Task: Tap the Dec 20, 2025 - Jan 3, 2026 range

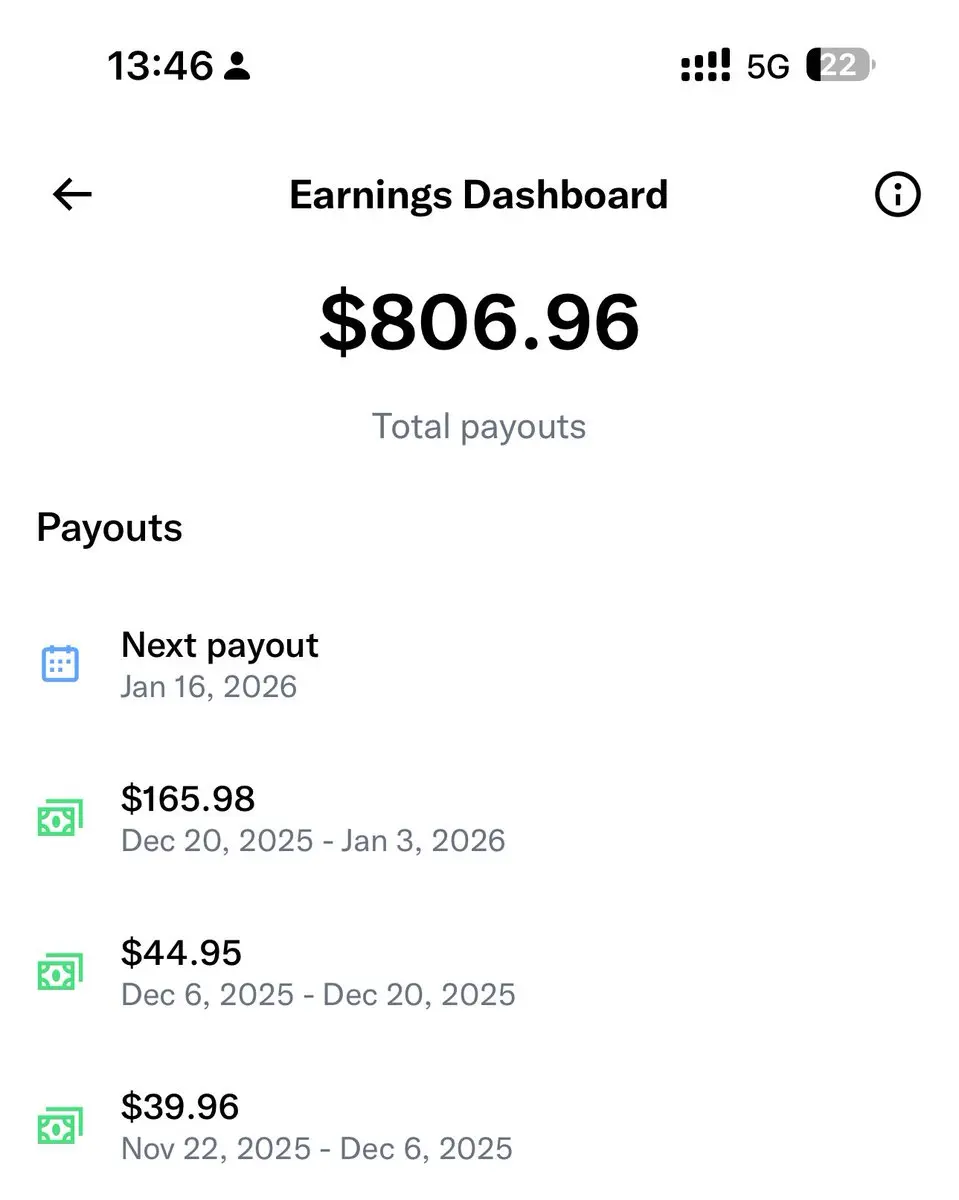Action: point(313,841)
